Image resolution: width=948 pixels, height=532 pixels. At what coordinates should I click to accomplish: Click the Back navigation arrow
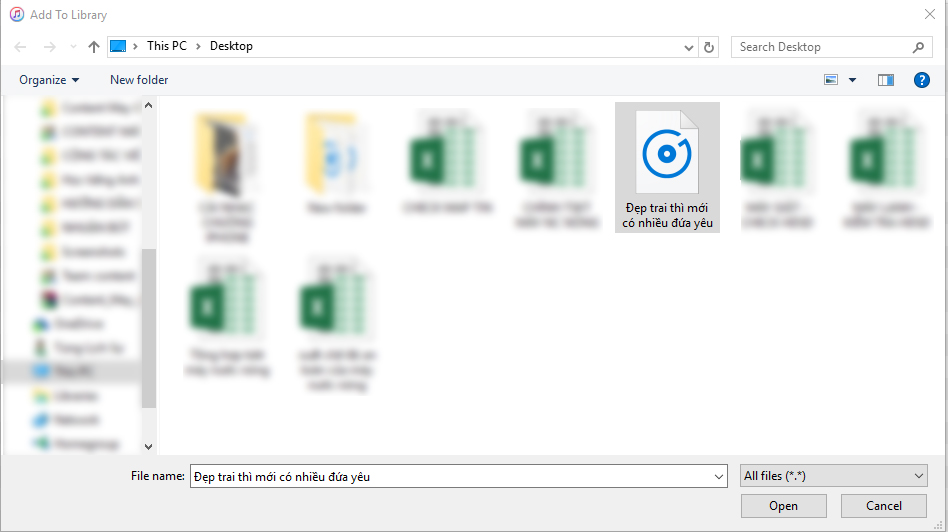coord(22,47)
